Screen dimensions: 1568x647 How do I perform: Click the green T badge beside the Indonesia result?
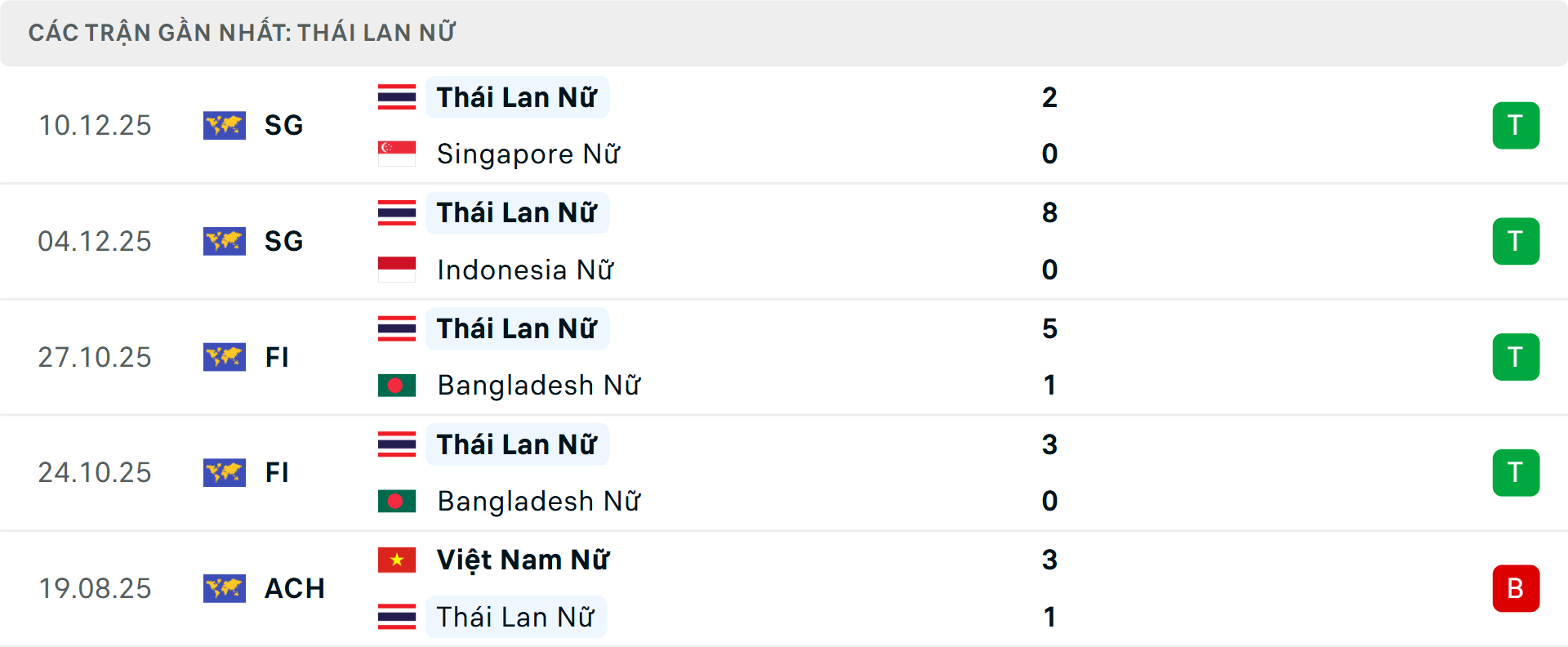point(1517,241)
